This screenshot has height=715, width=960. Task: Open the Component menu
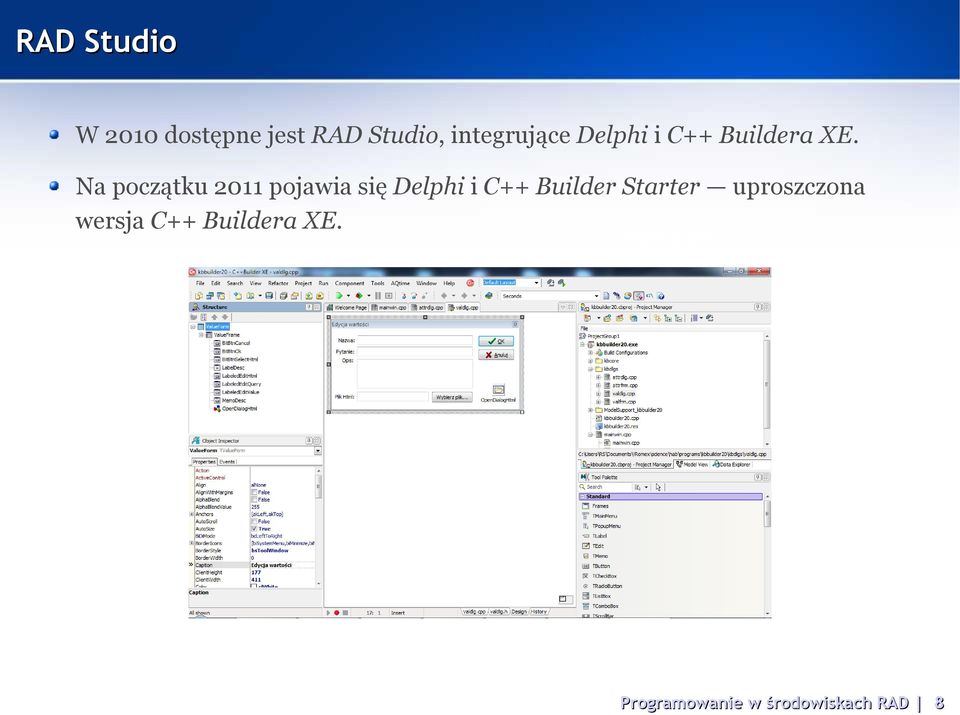350,283
